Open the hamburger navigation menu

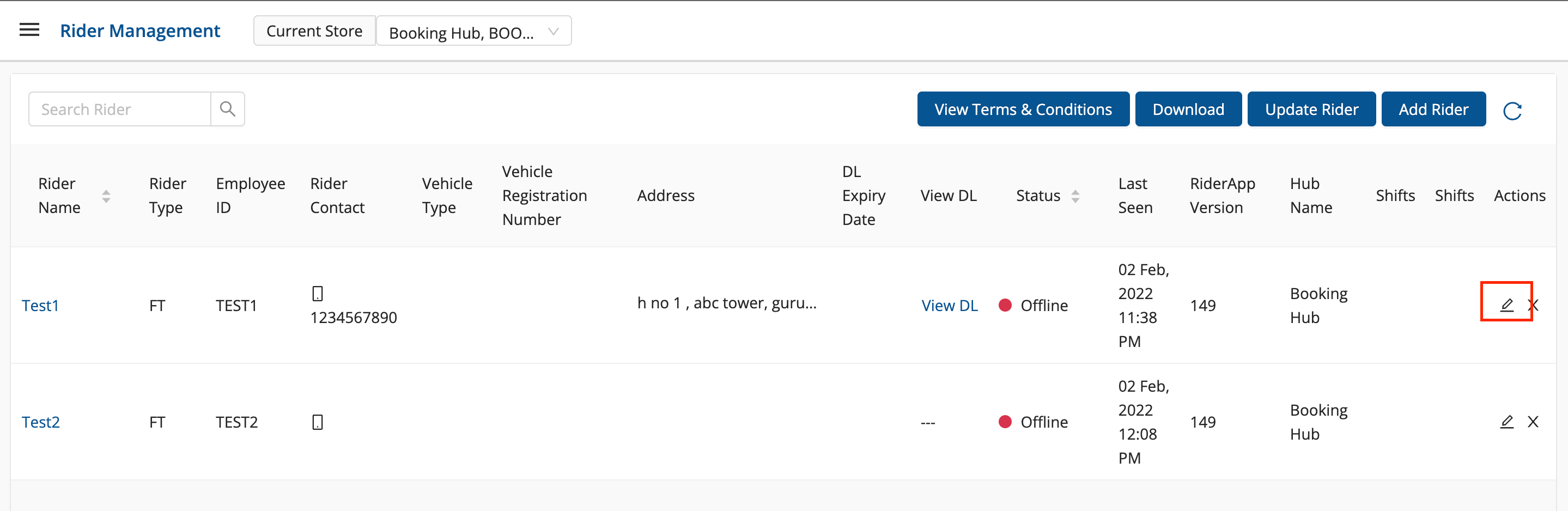(29, 31)
